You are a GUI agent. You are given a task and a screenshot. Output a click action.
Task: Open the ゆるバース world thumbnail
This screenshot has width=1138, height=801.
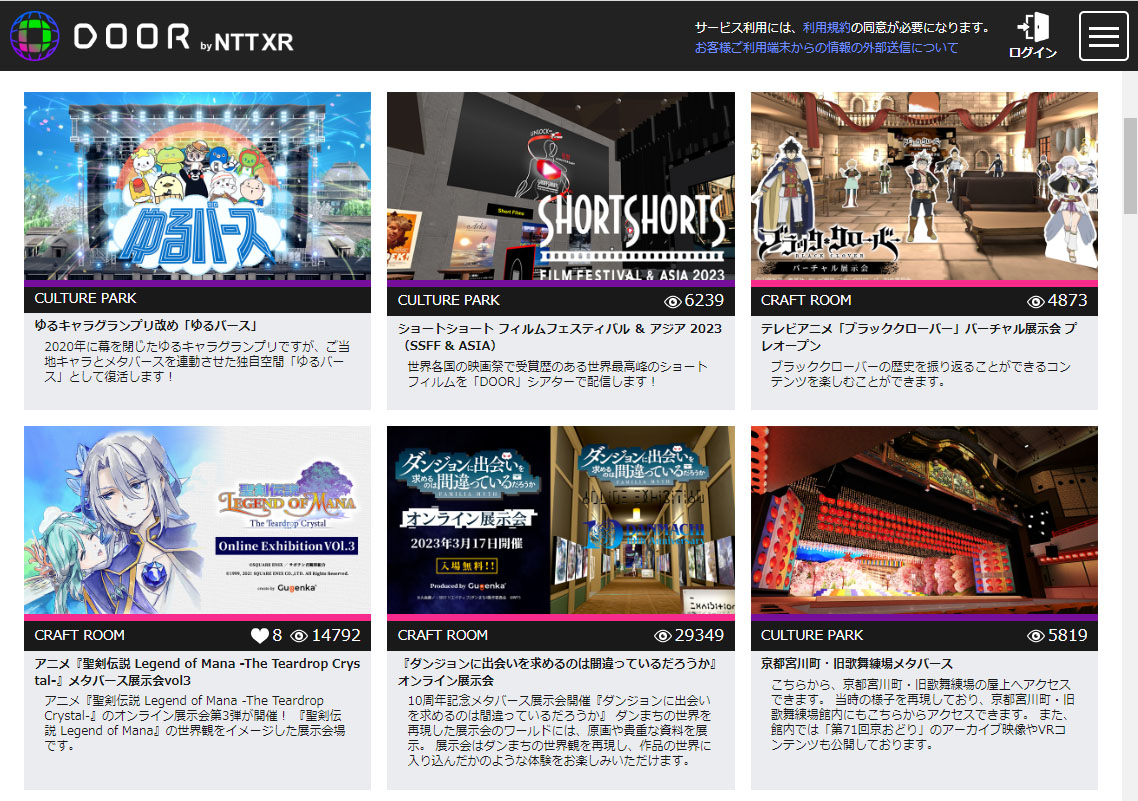(197, 187)
